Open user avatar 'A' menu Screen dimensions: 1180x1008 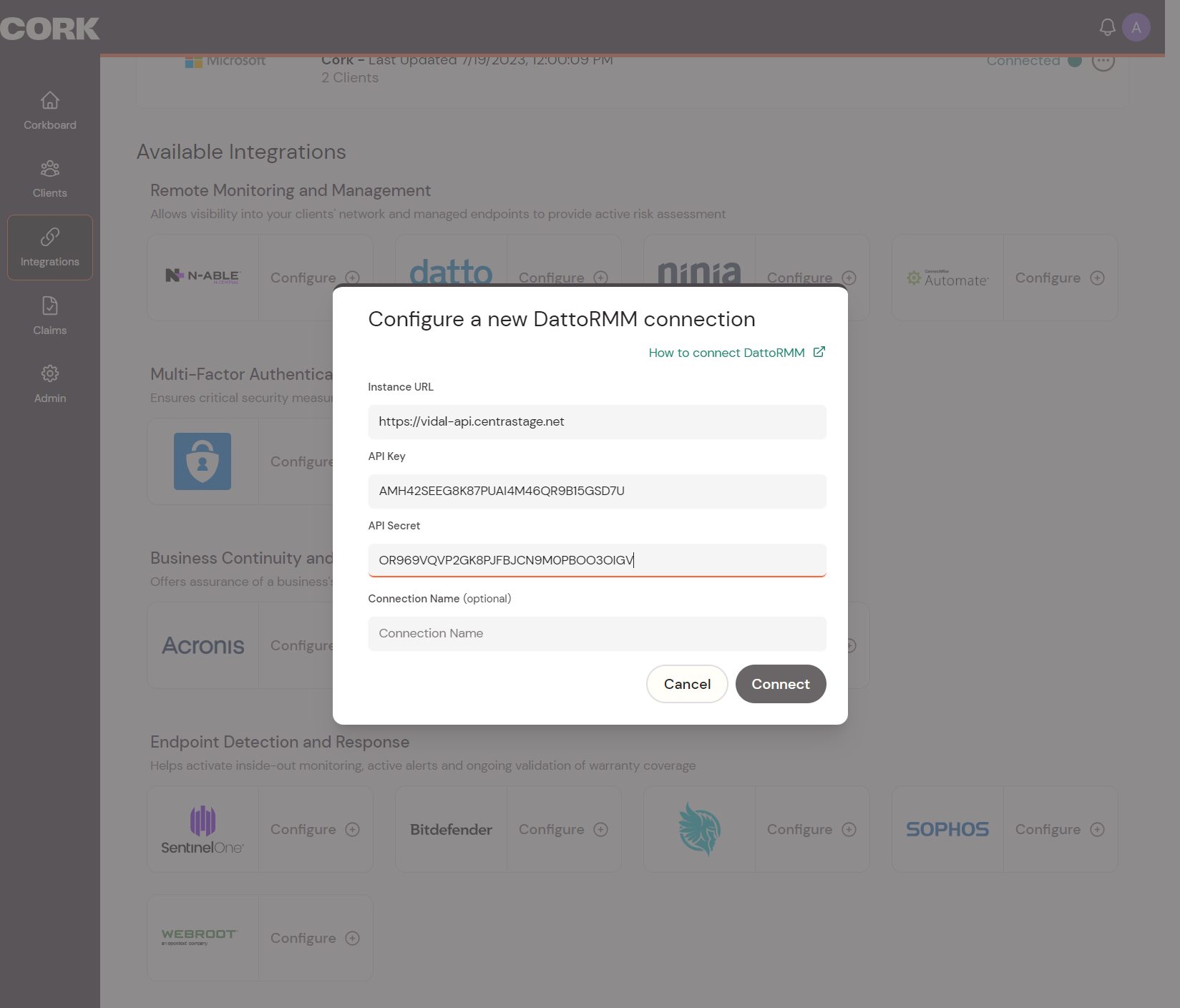(x=1136, y=27)
